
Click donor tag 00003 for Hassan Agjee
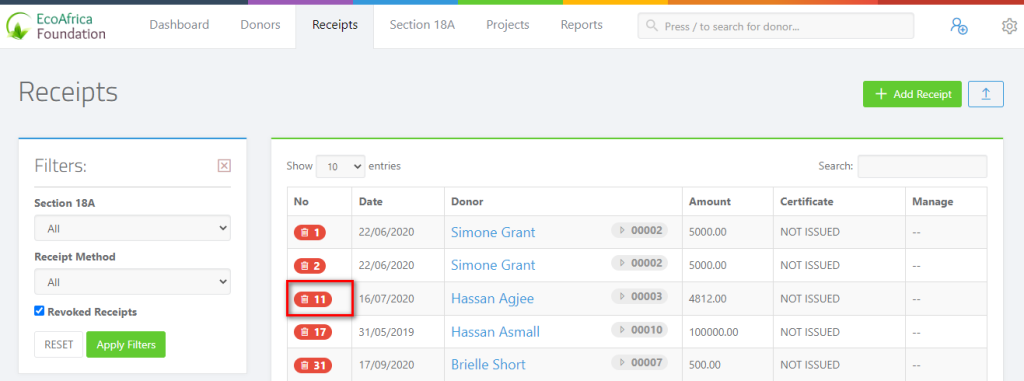[x=639, y=296]
